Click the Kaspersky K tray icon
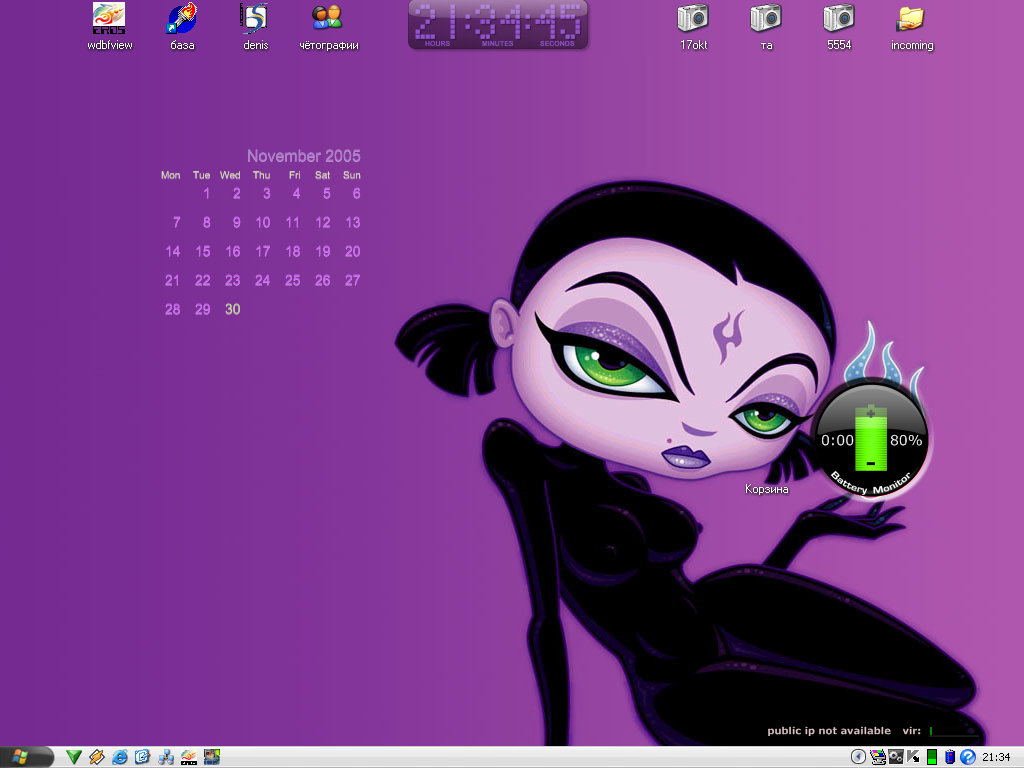The image size is (1024, 768). pos(914,757)
